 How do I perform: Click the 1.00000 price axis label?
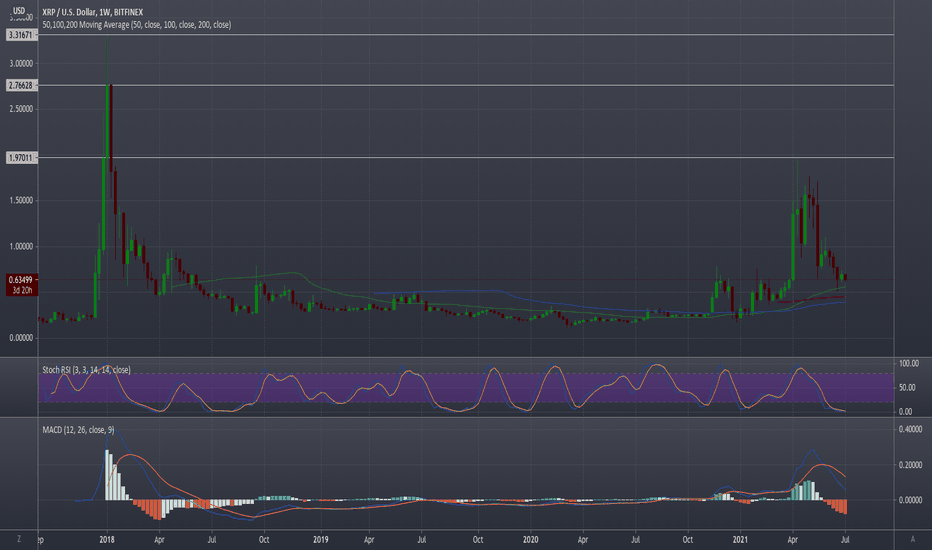pos(21,247)
